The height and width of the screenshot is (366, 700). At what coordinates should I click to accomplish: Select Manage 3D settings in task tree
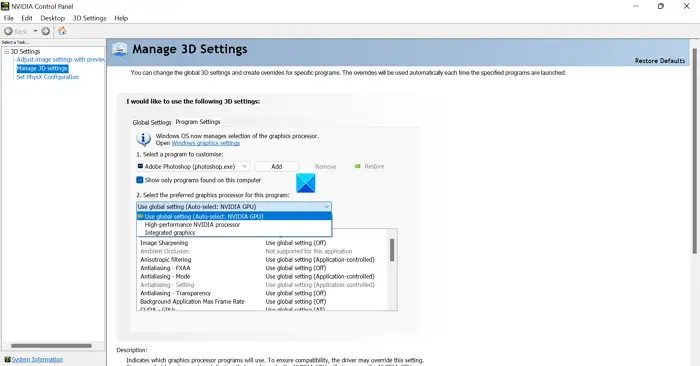pos(42,68)
